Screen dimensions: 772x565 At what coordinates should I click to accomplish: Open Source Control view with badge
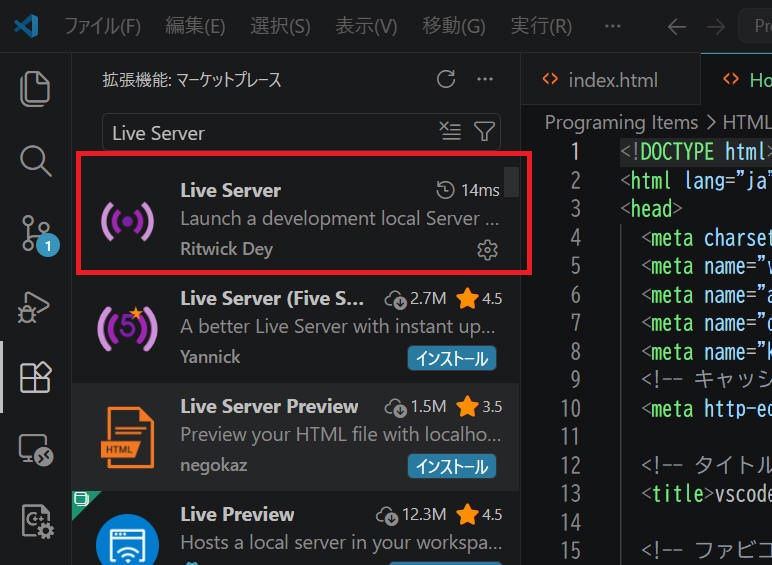point(38,235)
